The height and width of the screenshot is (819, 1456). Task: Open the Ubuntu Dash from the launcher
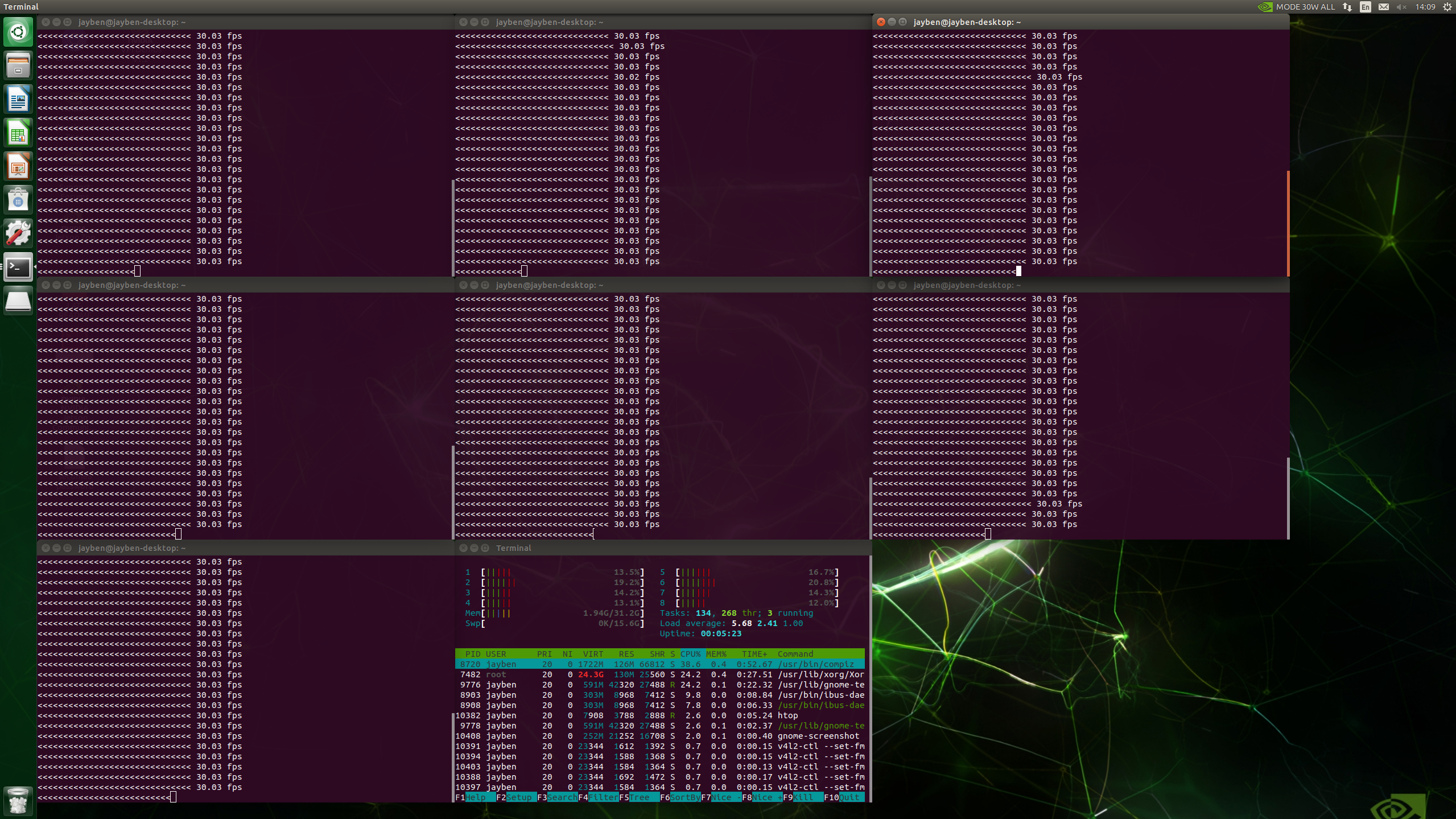(19, 31)
